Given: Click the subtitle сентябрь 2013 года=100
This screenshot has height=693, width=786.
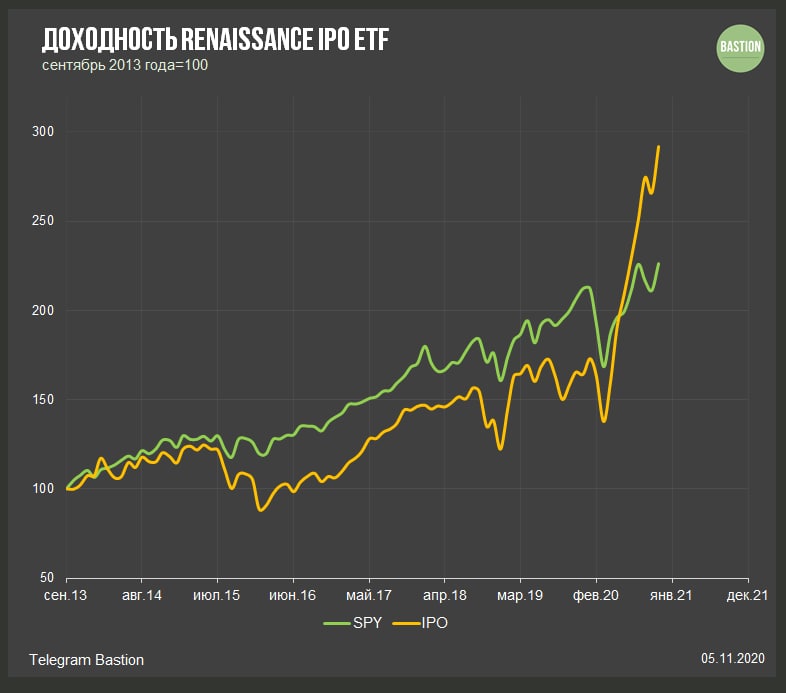Looking at the screenshot, I should tap(125, 65).
